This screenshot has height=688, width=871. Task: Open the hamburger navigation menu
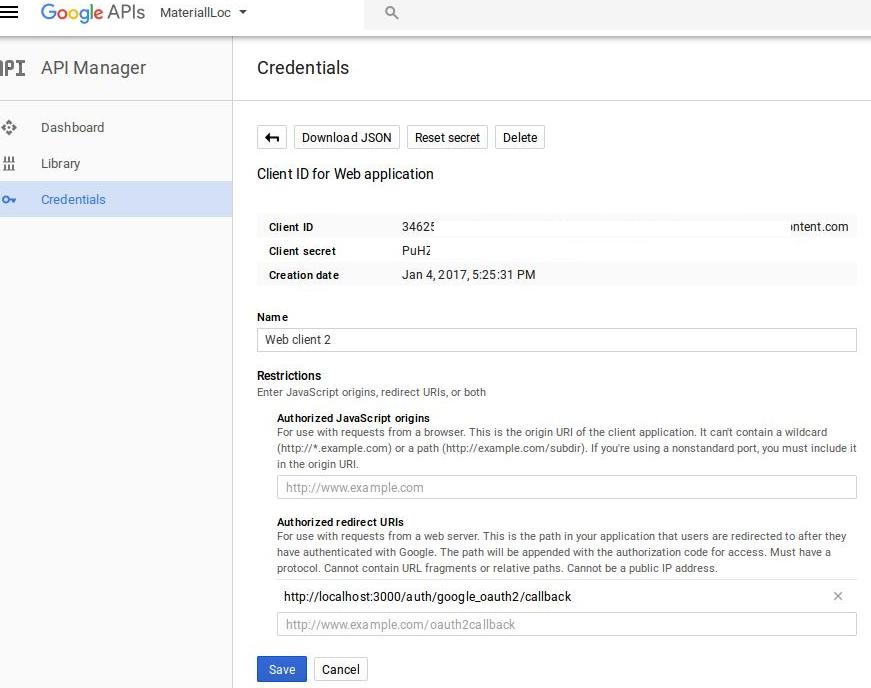tap(9, 13)
